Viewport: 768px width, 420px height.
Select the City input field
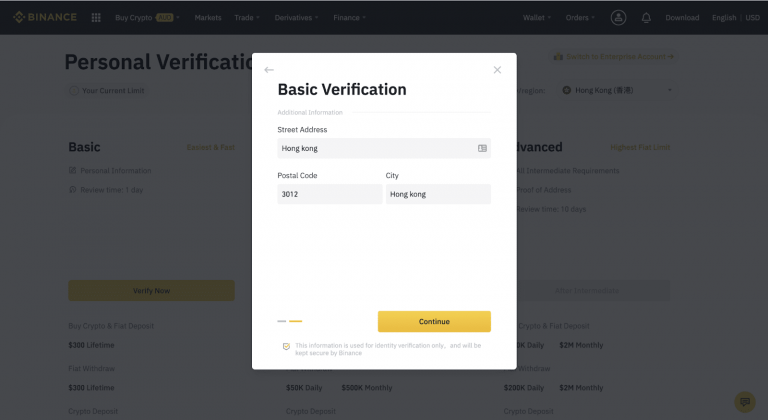tap(438, 194)
